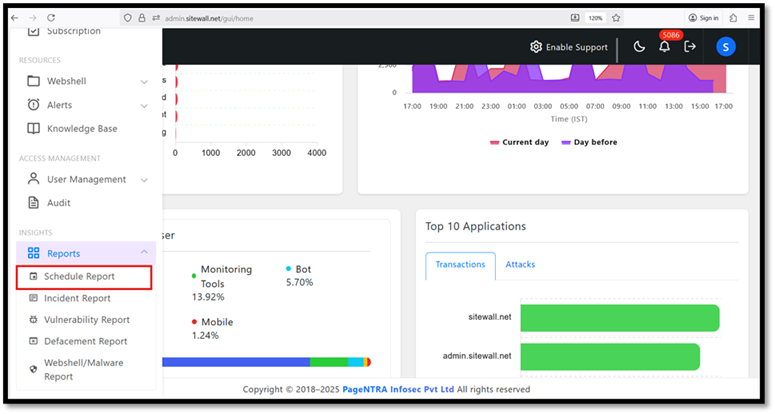Open the blue S profile avatar

(726, 47)
